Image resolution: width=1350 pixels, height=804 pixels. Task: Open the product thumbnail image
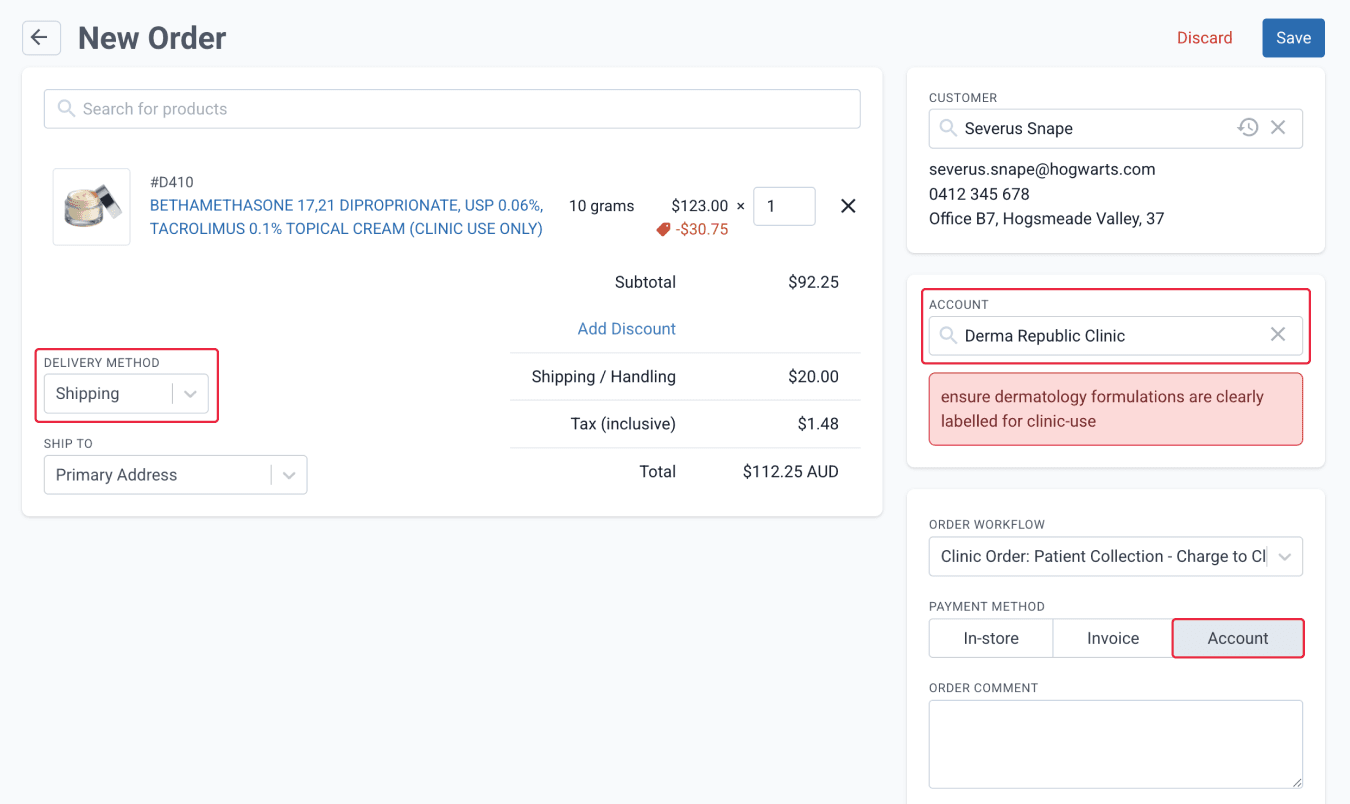click(x=91, y=207)
